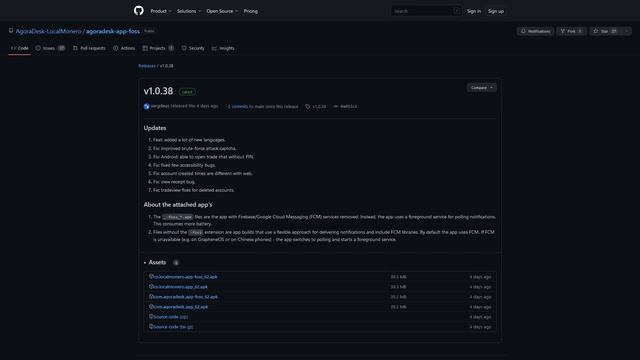The height and width of the screenshot is (360, 640).
Task: Switch to the Security tab
Action: coord(193,48)
